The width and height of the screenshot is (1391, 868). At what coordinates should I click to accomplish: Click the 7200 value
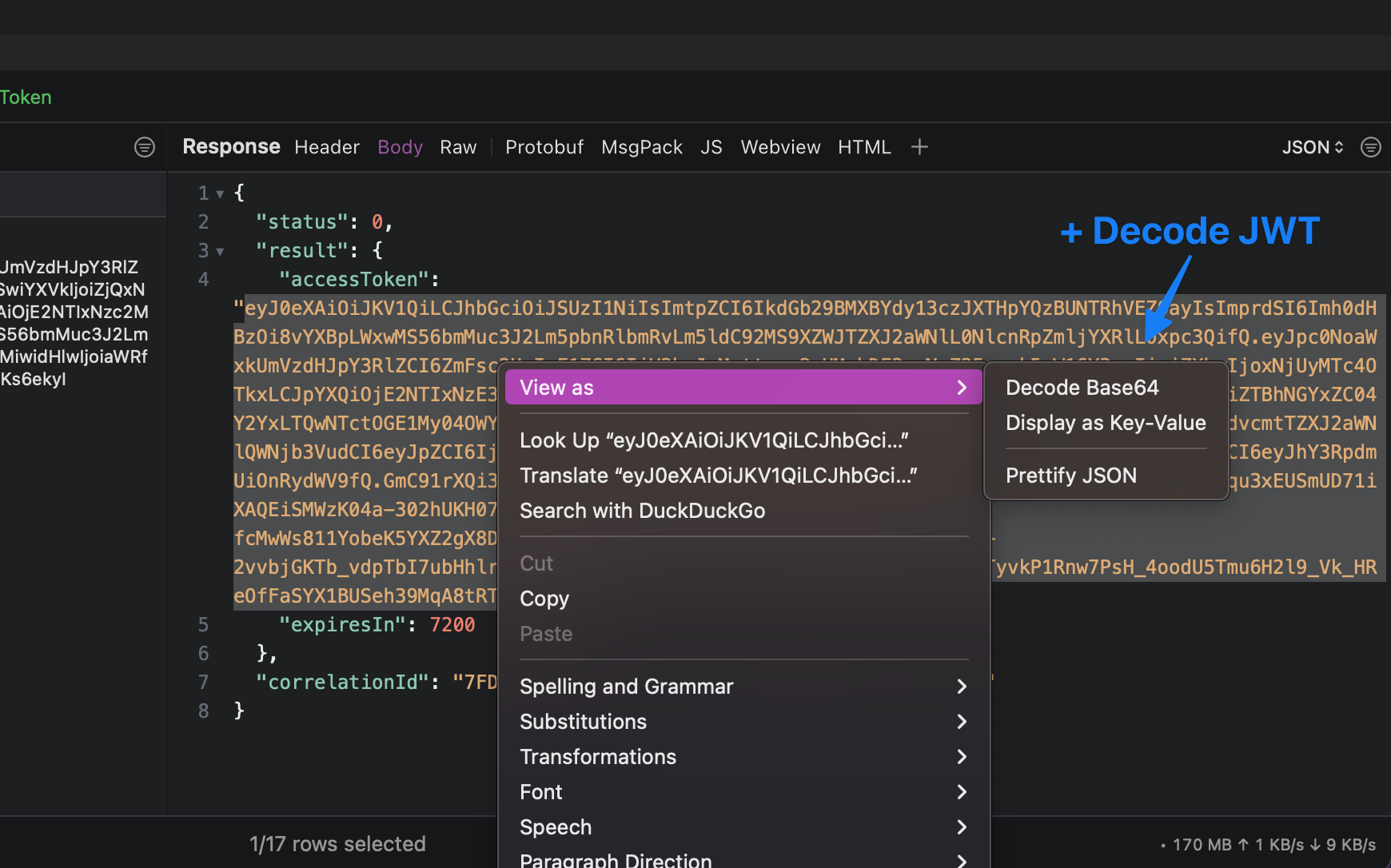tap(452, 625)
